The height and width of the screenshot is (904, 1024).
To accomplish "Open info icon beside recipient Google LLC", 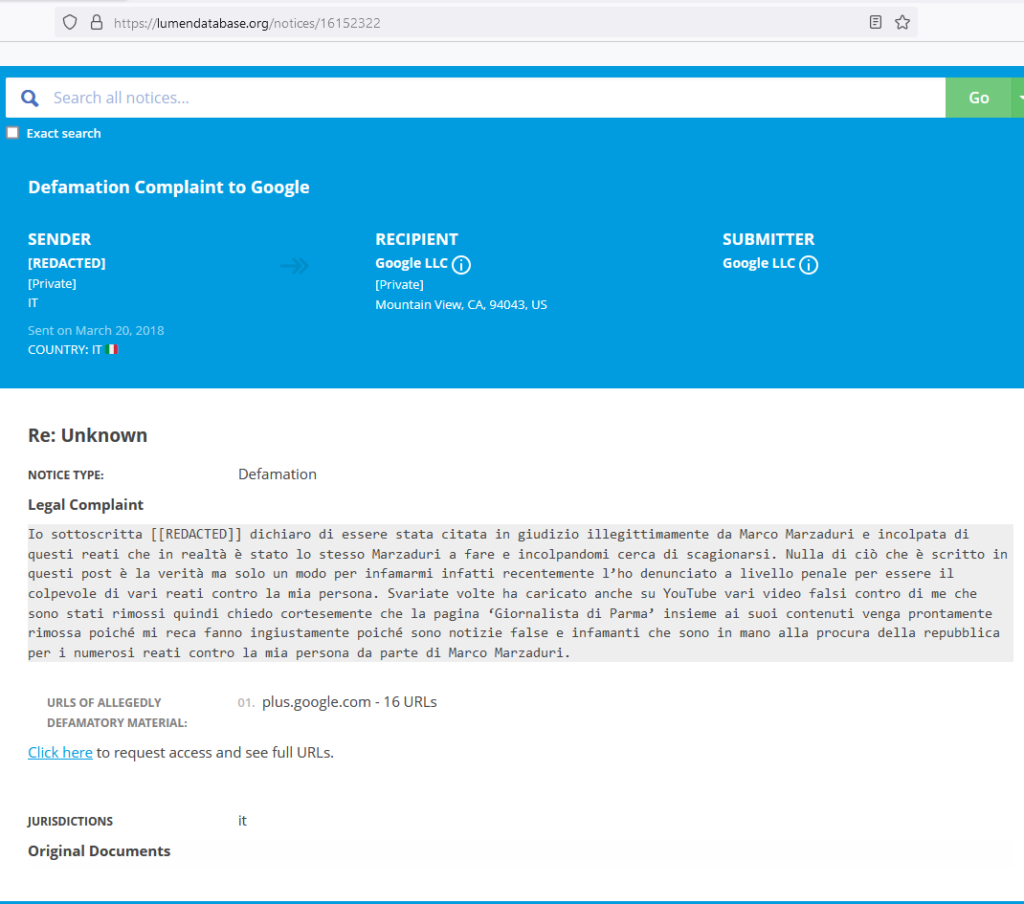I will click(461, 265).
